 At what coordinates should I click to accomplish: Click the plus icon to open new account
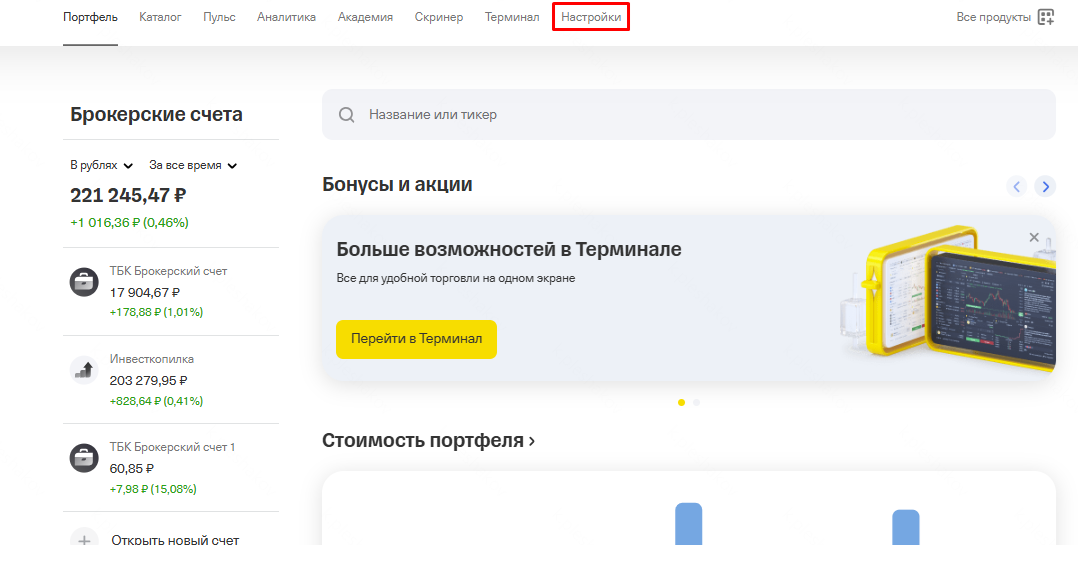(84, 540)
